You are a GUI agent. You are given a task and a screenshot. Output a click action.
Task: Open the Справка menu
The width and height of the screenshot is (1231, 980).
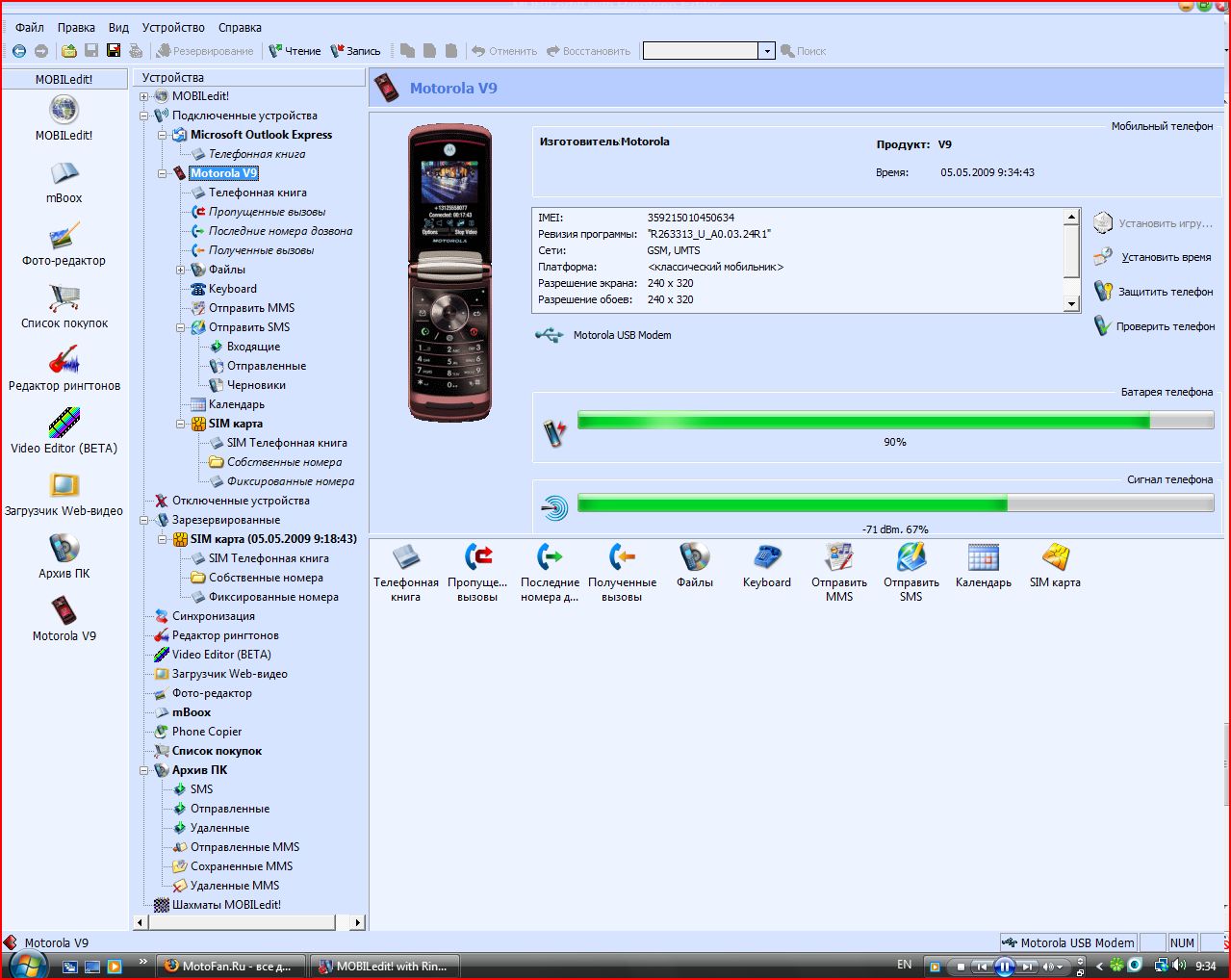tap(240, 28)
